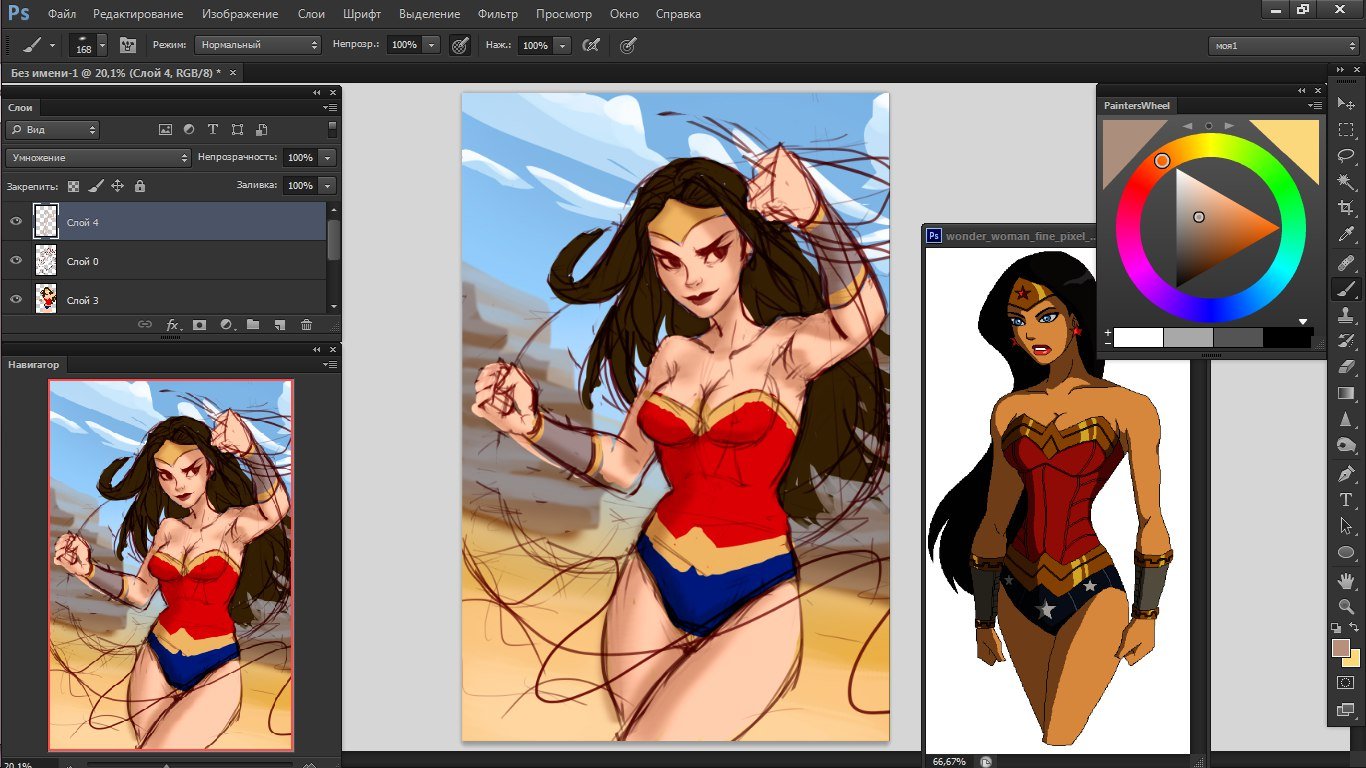1366x768 pixels.
Task: Create a new layer in Layers panel
Action: 280,325
